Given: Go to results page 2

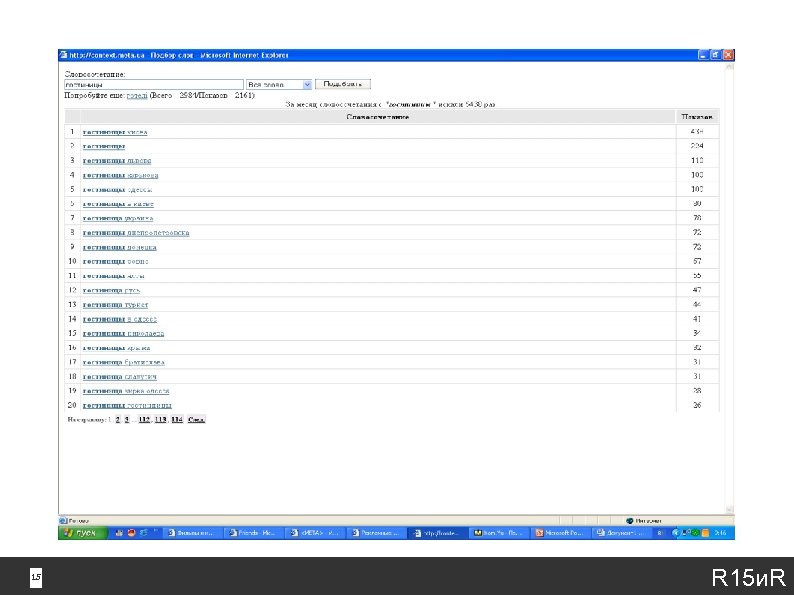Looking at the screenshot, I should pyautogui.click(x=118, y=419).
